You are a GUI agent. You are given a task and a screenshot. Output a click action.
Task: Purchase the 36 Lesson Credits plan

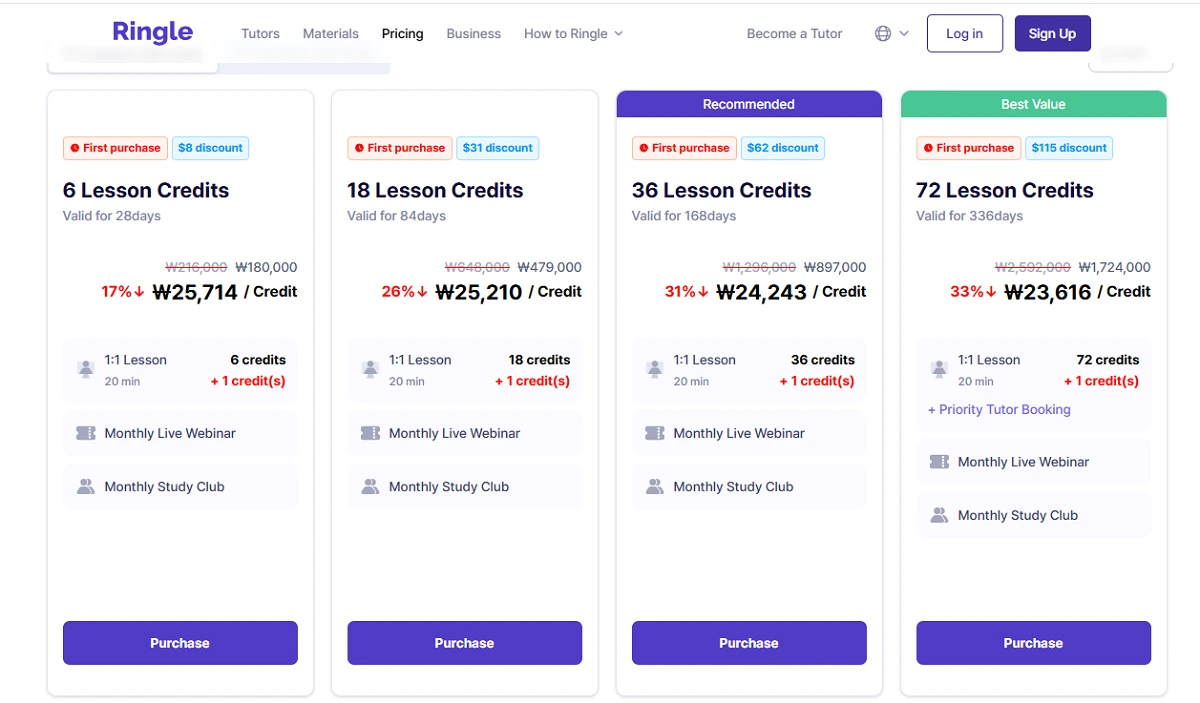point(749,643)
